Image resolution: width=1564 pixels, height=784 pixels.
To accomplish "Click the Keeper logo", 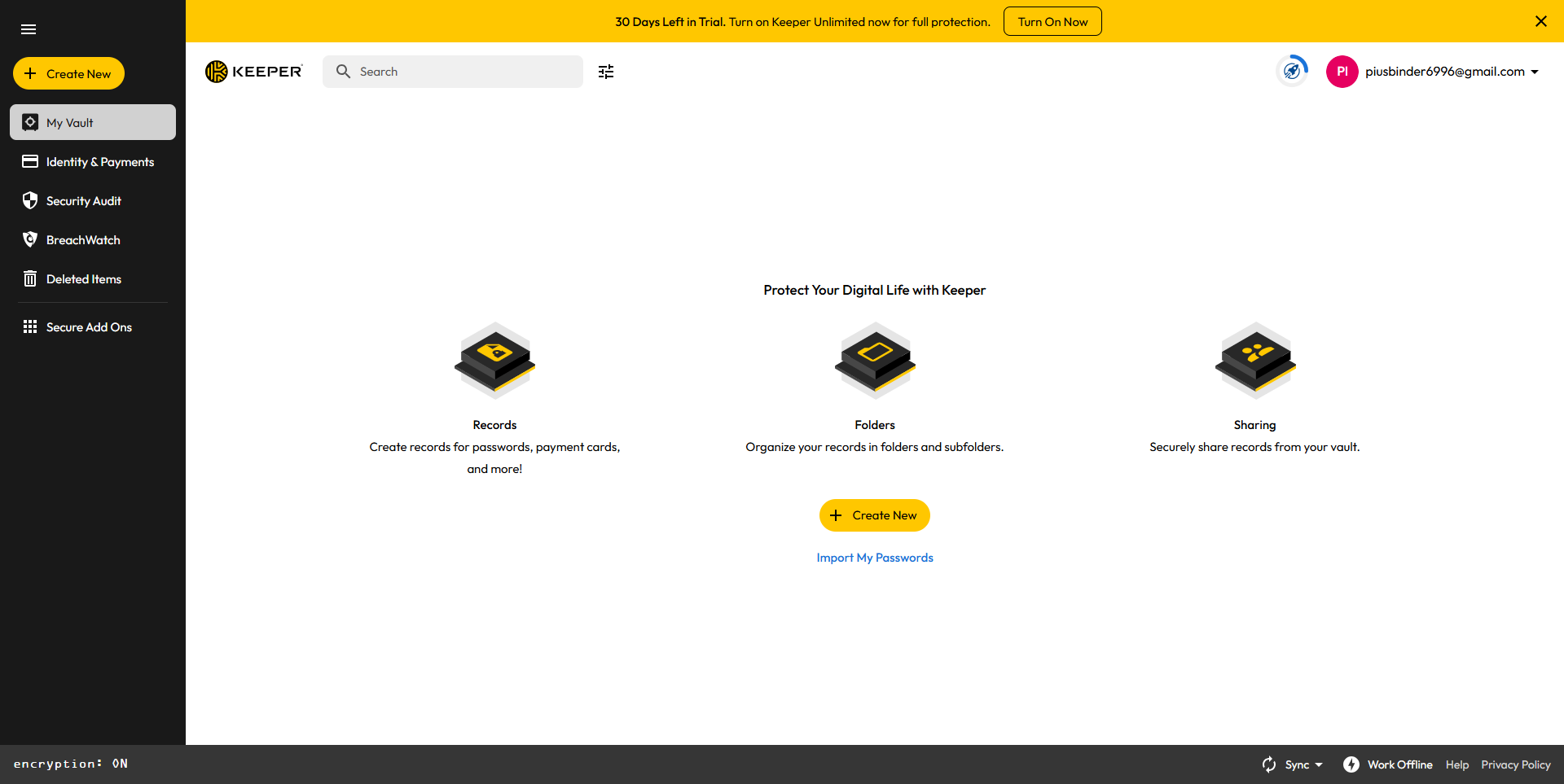I will (254, 72).
